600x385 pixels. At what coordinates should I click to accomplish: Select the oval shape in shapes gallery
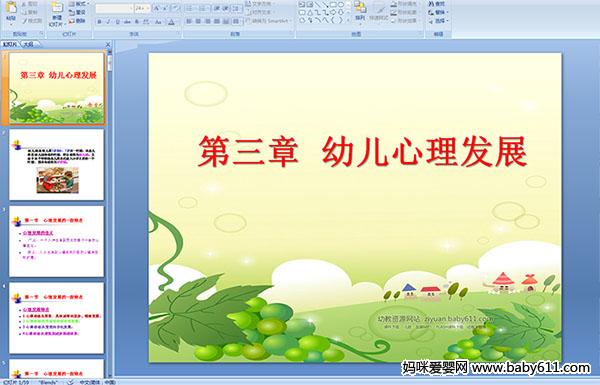(340, 5)
